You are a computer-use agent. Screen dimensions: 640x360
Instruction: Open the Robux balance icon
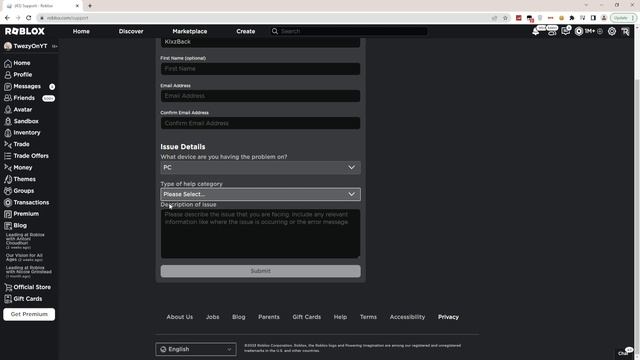(x=579, y=31)
